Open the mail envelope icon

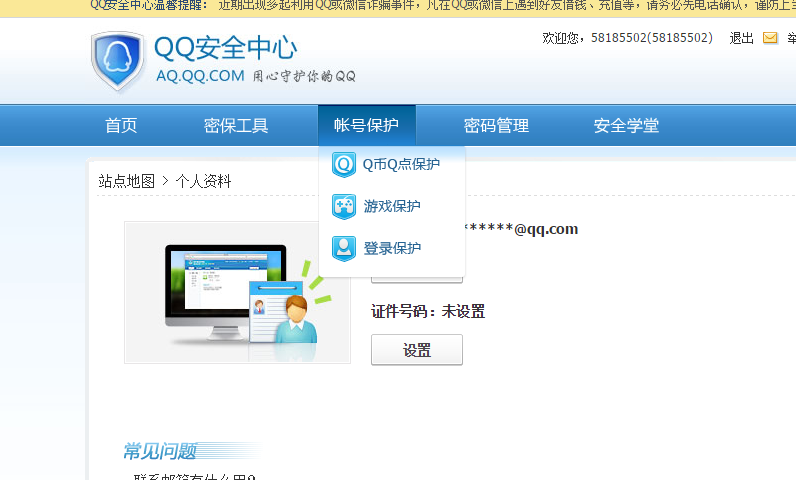770,38
